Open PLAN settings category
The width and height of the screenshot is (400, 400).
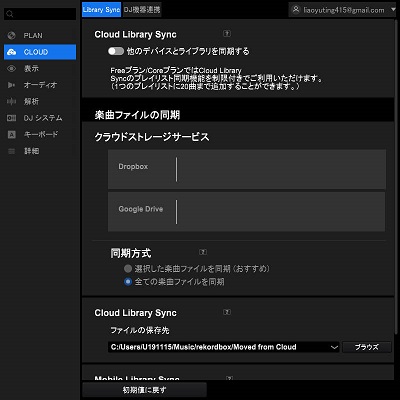[40, 35]
